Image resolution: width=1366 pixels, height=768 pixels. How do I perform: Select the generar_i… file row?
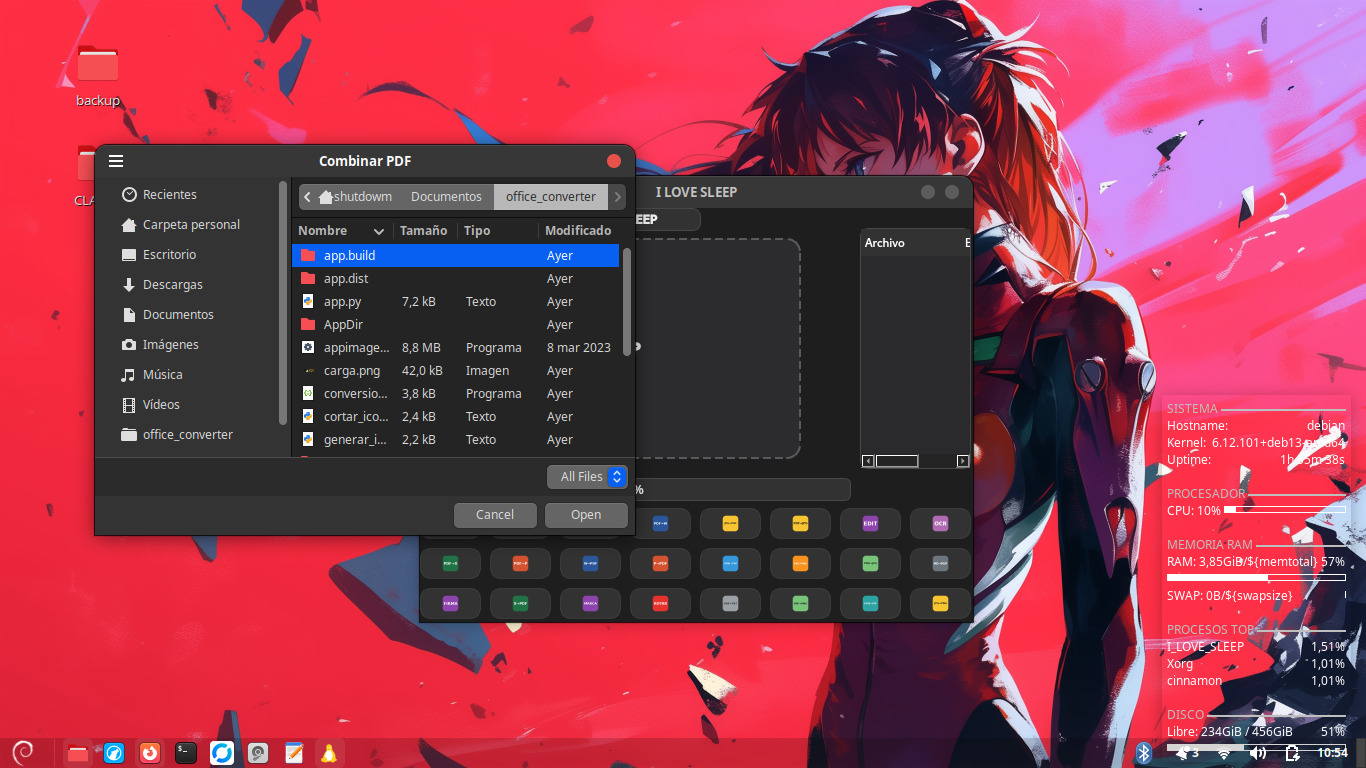coord(455,440)
